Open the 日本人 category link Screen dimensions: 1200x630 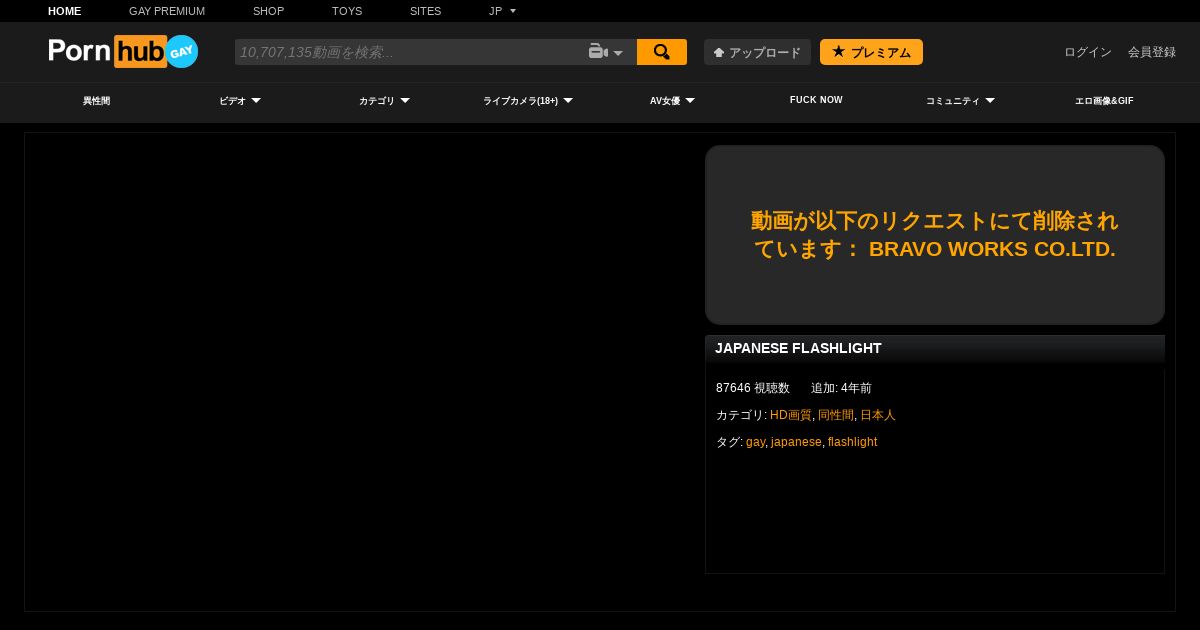[x=878, y=415]
